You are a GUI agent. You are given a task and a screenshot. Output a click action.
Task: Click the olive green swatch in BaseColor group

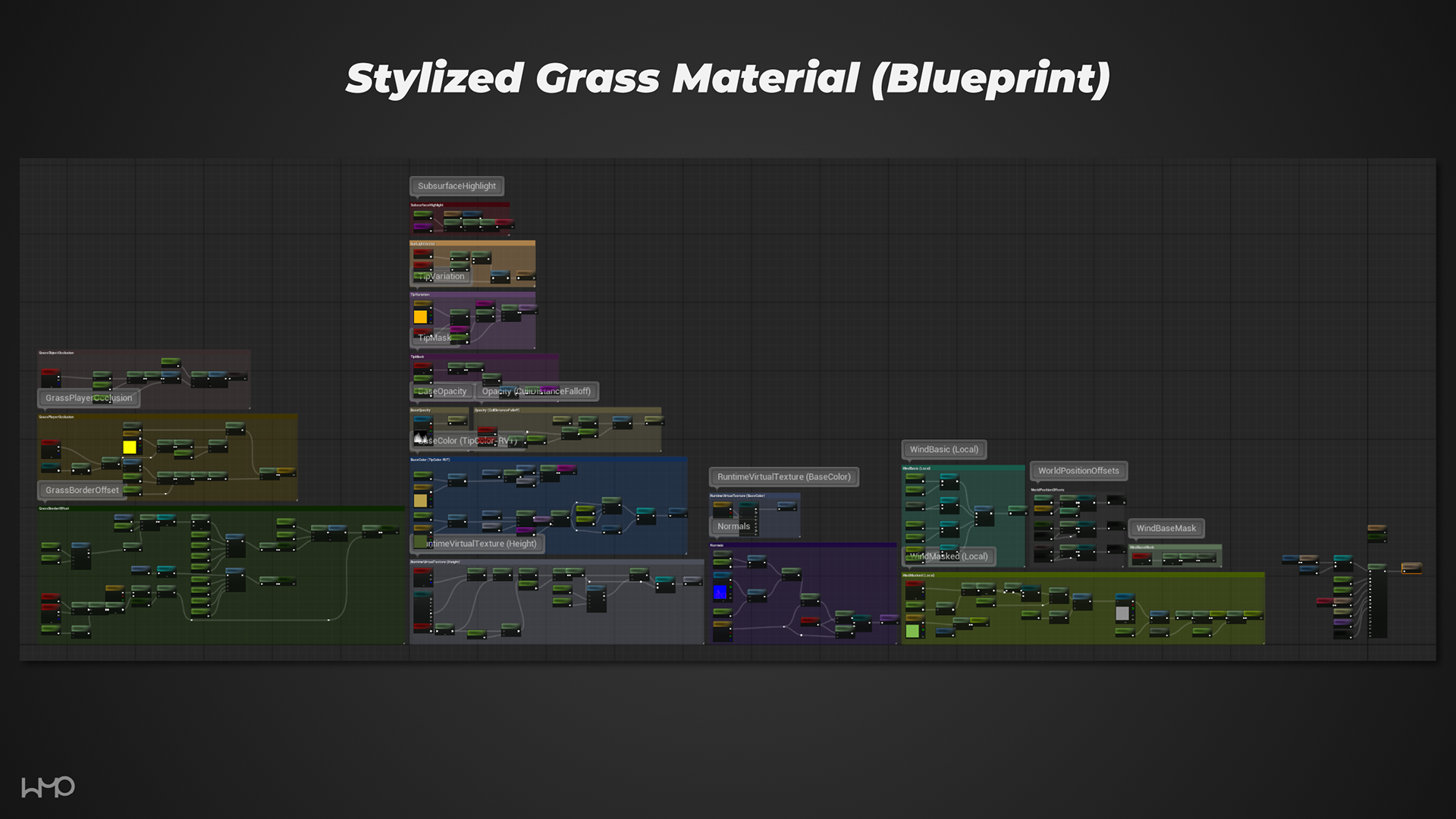[420, 542]
